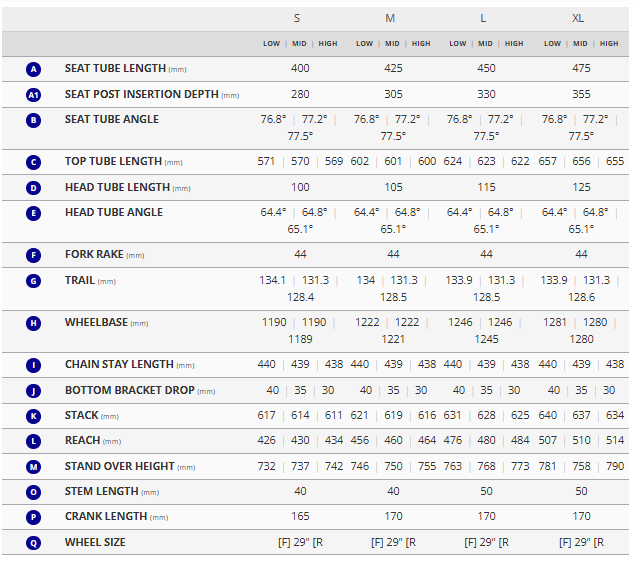The image size is (633, 567).
Task: Select the E badge beside Head Tube Angle
Action: (x=34, y=213)
